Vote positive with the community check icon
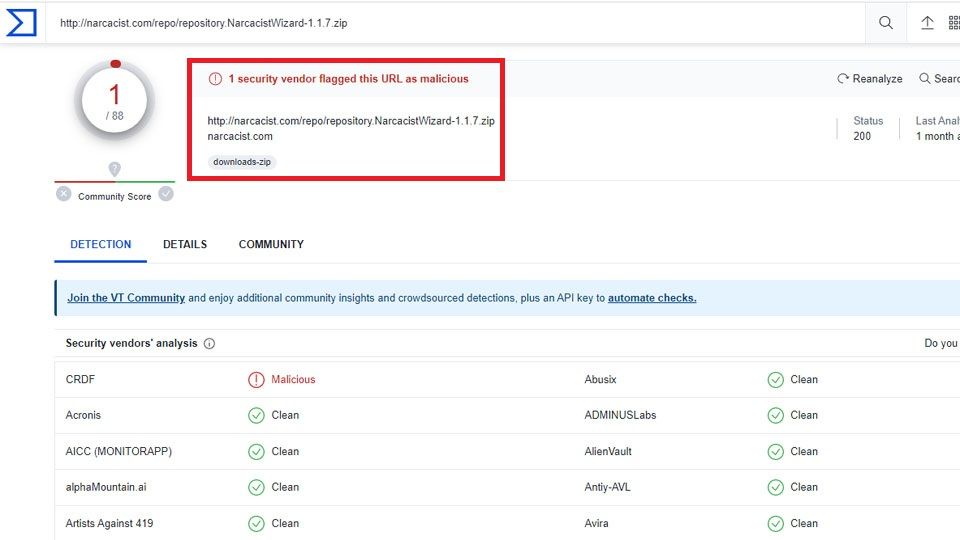 [166, 194]
